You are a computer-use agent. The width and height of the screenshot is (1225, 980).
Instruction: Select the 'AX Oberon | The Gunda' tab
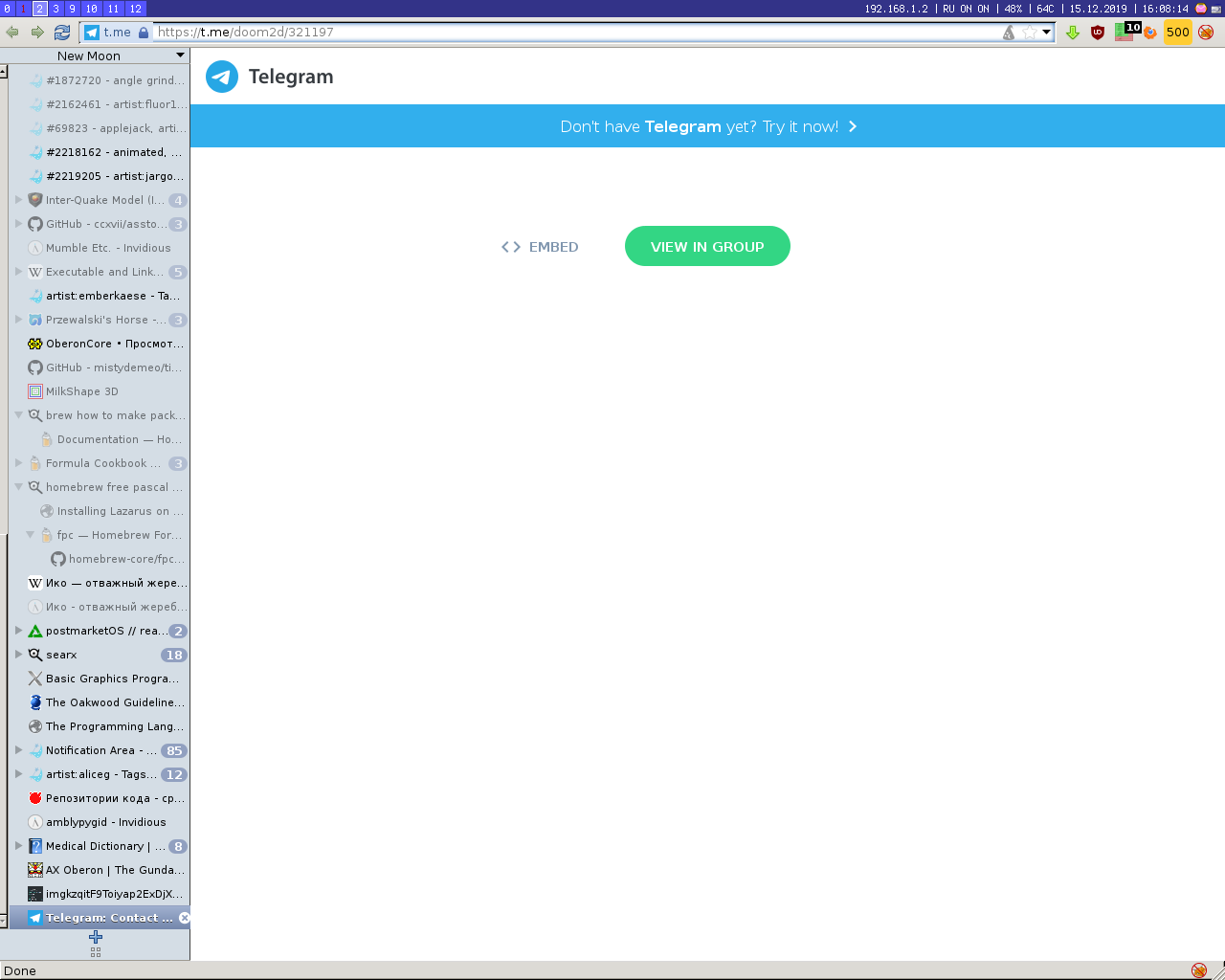tap(100, 870)
